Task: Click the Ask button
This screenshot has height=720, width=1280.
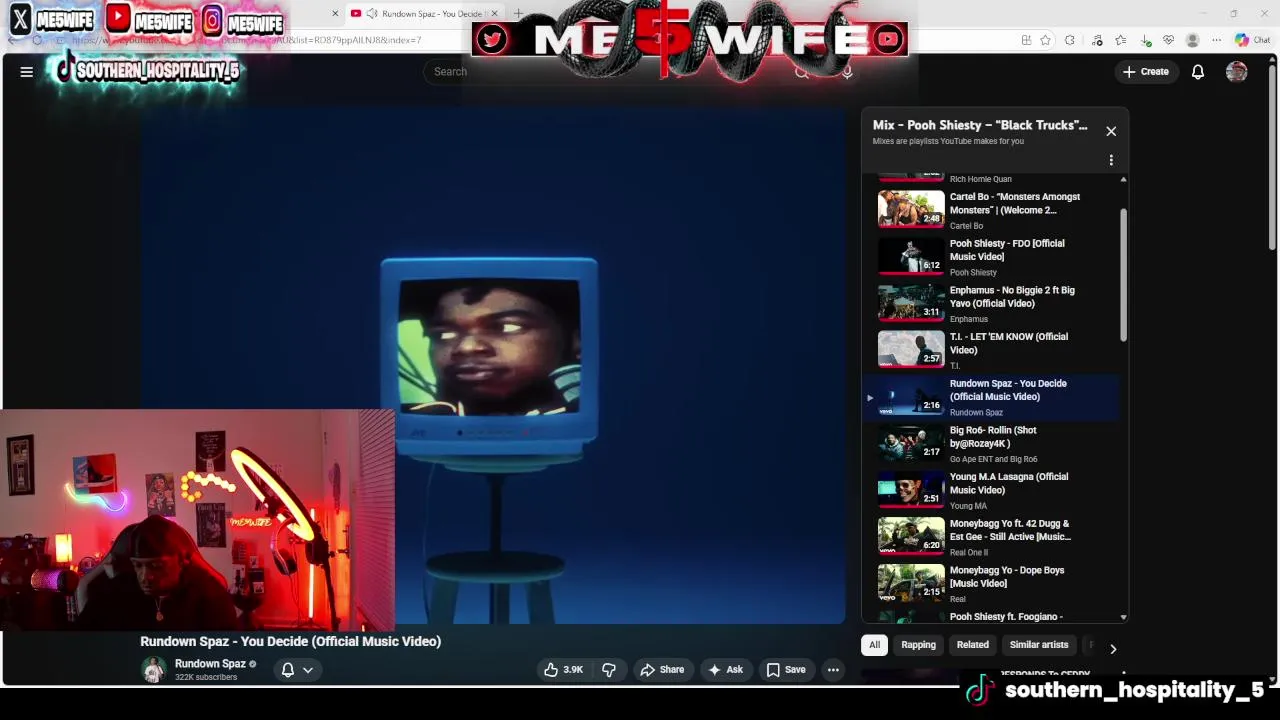Action: [725, 670]
